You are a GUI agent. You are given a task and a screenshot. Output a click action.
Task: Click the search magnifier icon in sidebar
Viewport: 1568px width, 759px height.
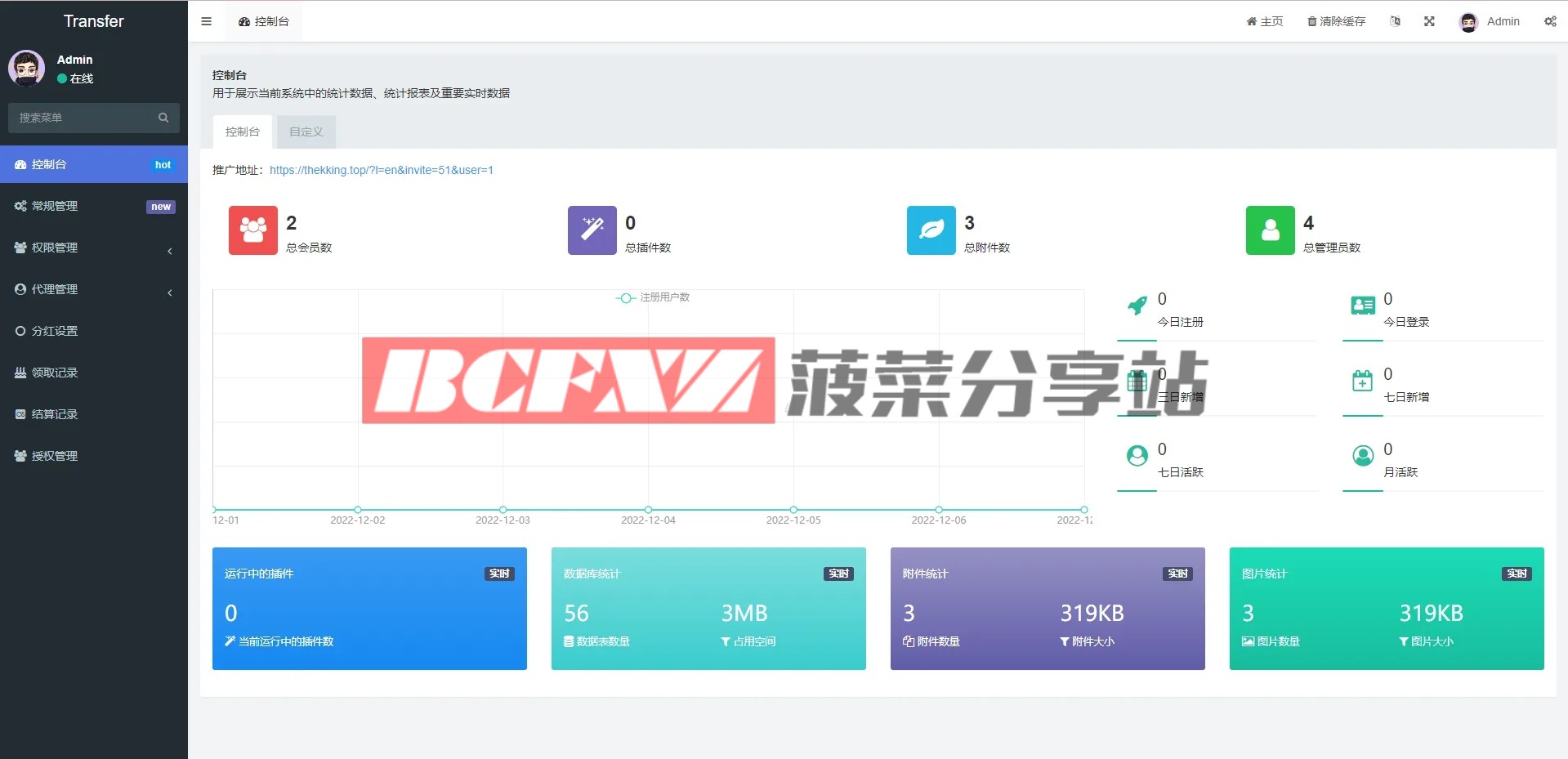[x=163, y=118]
